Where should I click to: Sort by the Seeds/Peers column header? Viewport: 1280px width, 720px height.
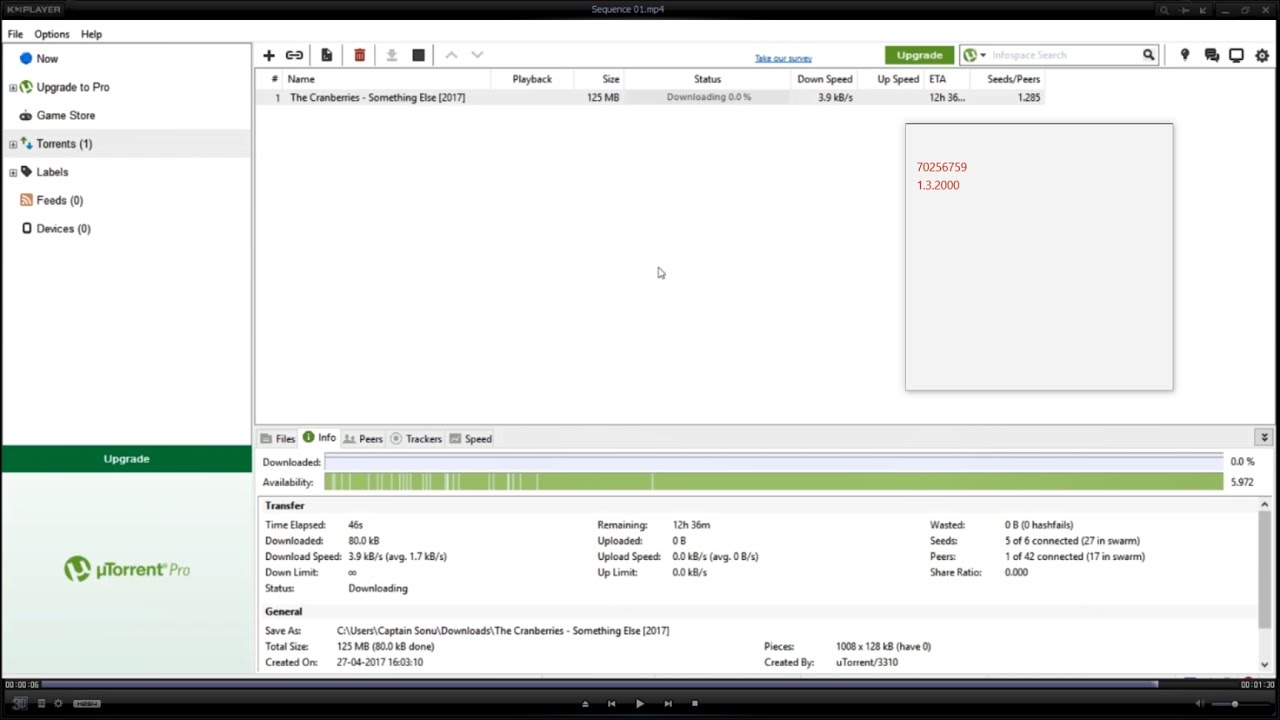coord(1008,79)
